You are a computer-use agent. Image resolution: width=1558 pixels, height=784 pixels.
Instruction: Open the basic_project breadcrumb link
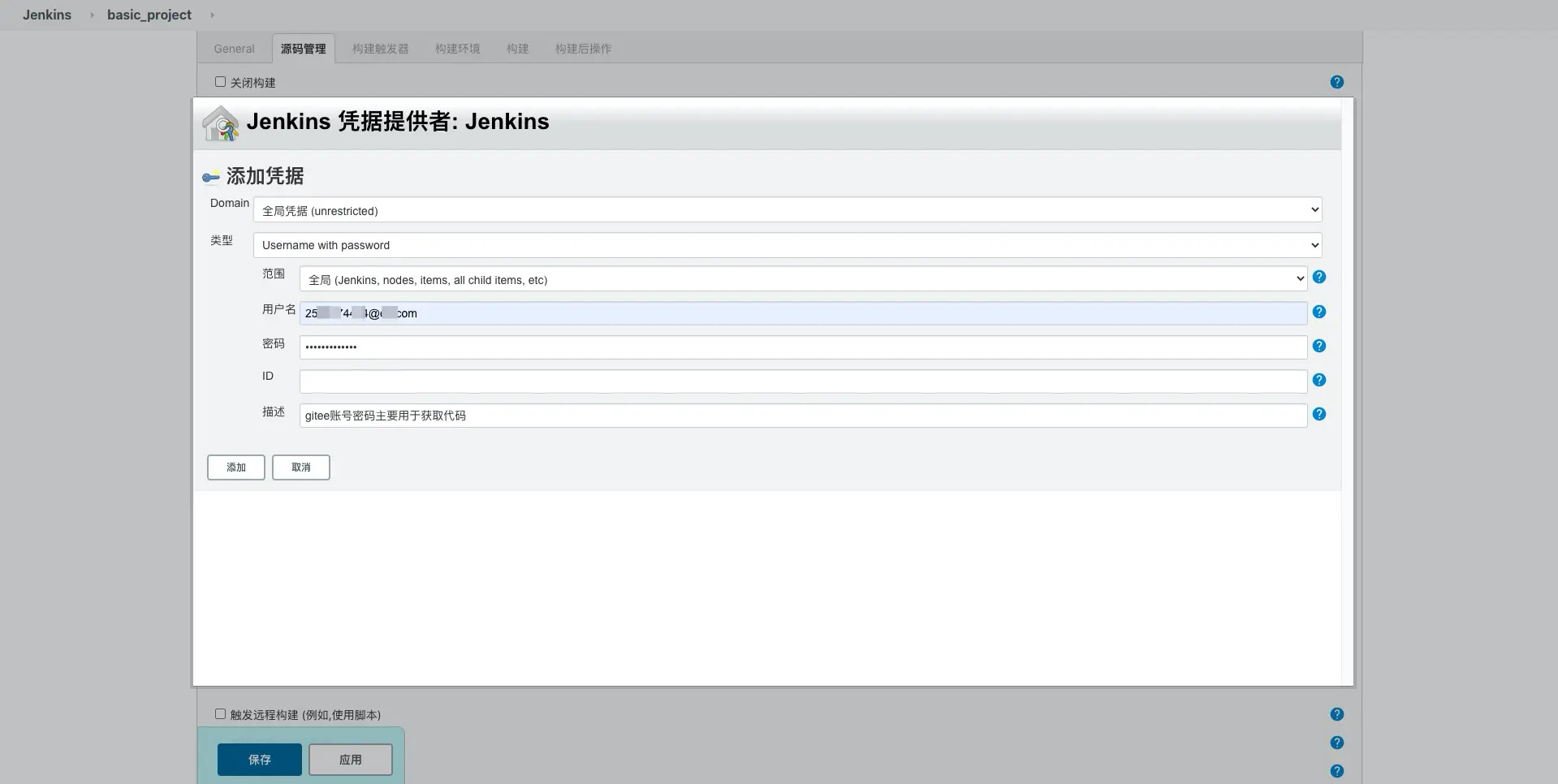coord(149,15)
